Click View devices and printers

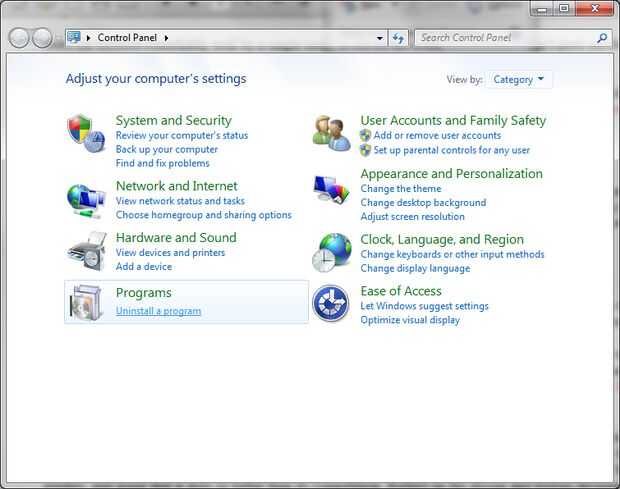170,253
